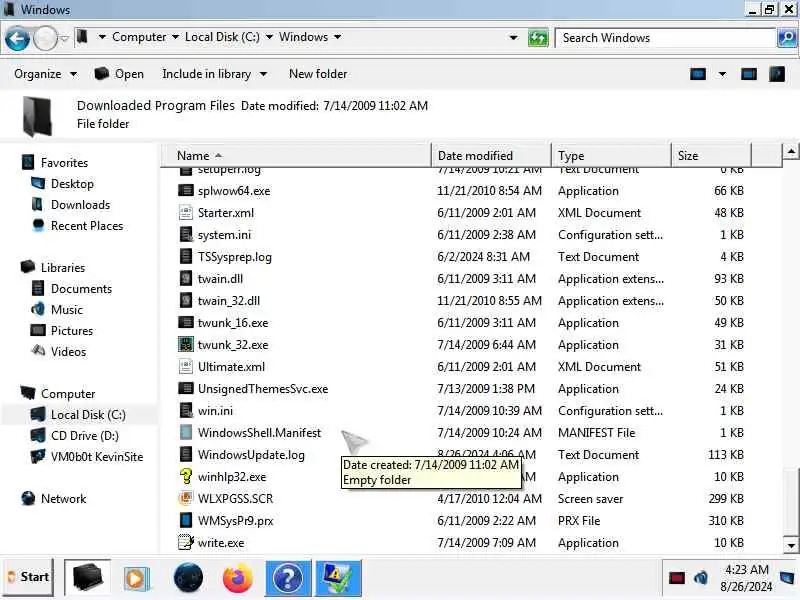Click the Change your view icon

coord(698,74)
